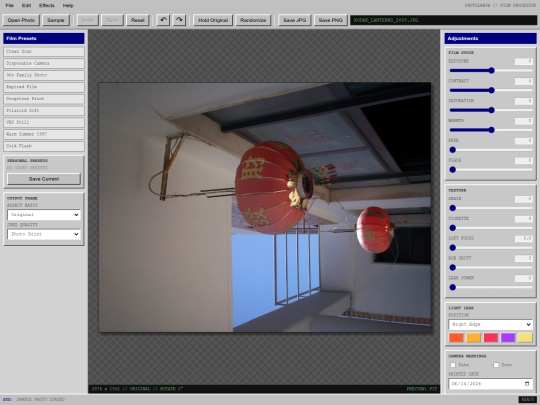Viewport: 540px width, 405px height.
Task: Click the Grain slider track
Action: click(491, 208)
